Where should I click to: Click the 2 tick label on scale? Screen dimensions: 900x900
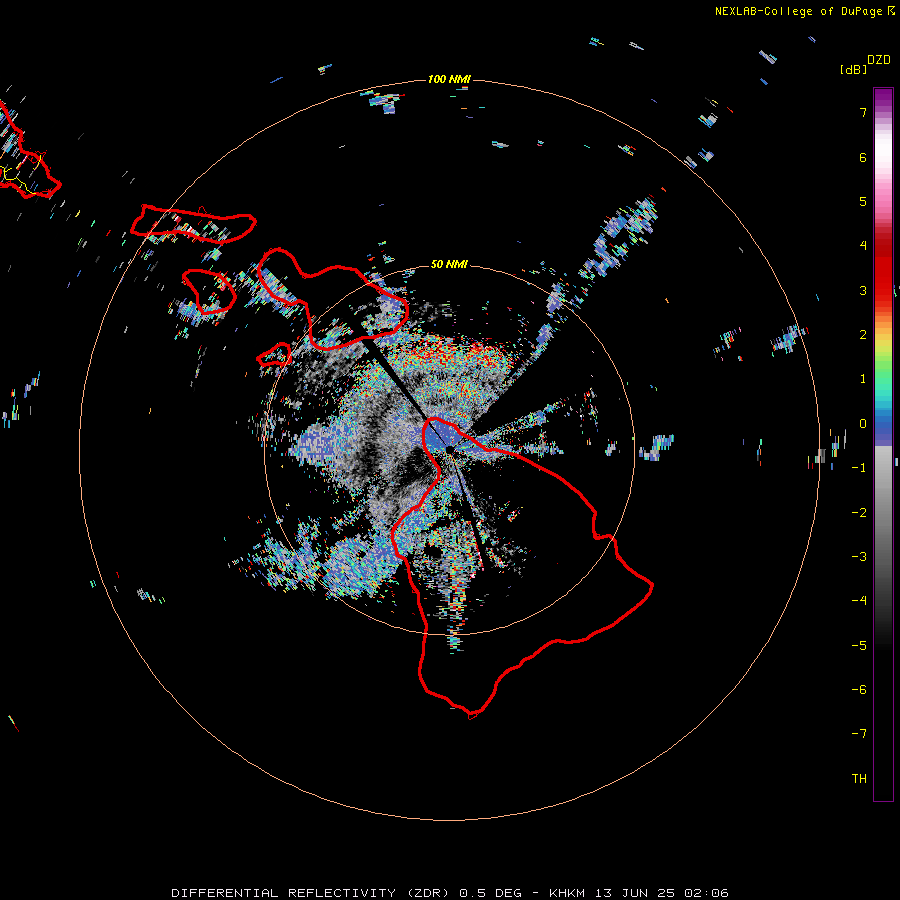863,335
